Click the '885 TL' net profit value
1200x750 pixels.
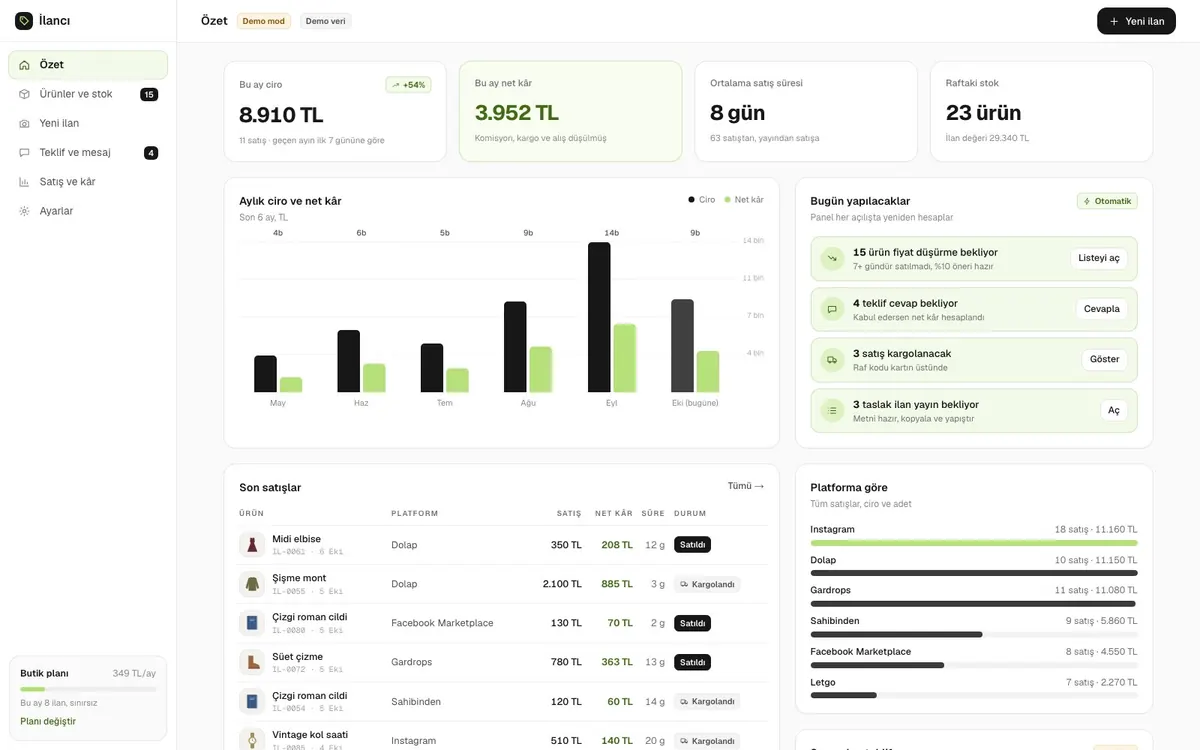point(617,584)
